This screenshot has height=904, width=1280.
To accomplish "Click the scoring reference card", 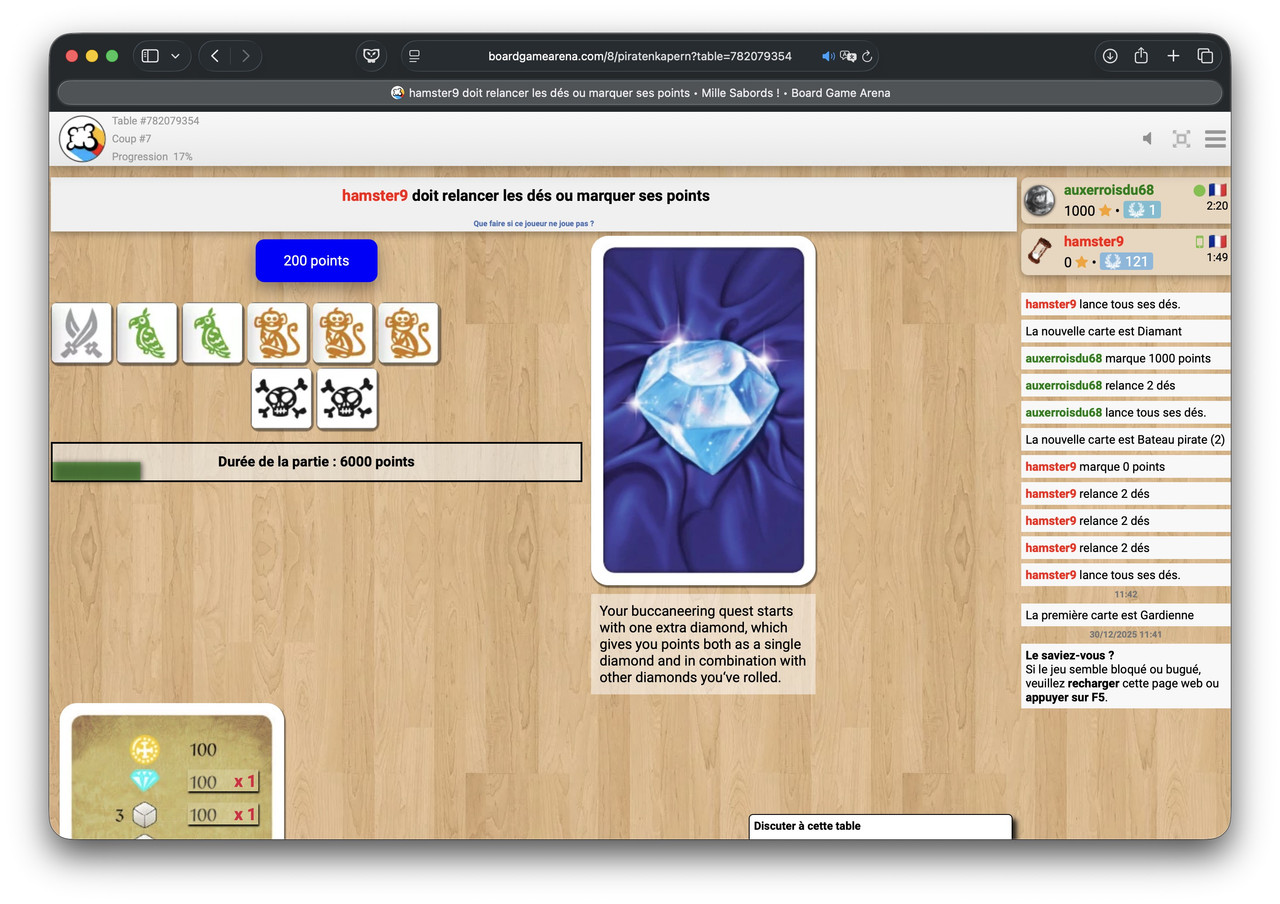I will (x=172, y=772).
